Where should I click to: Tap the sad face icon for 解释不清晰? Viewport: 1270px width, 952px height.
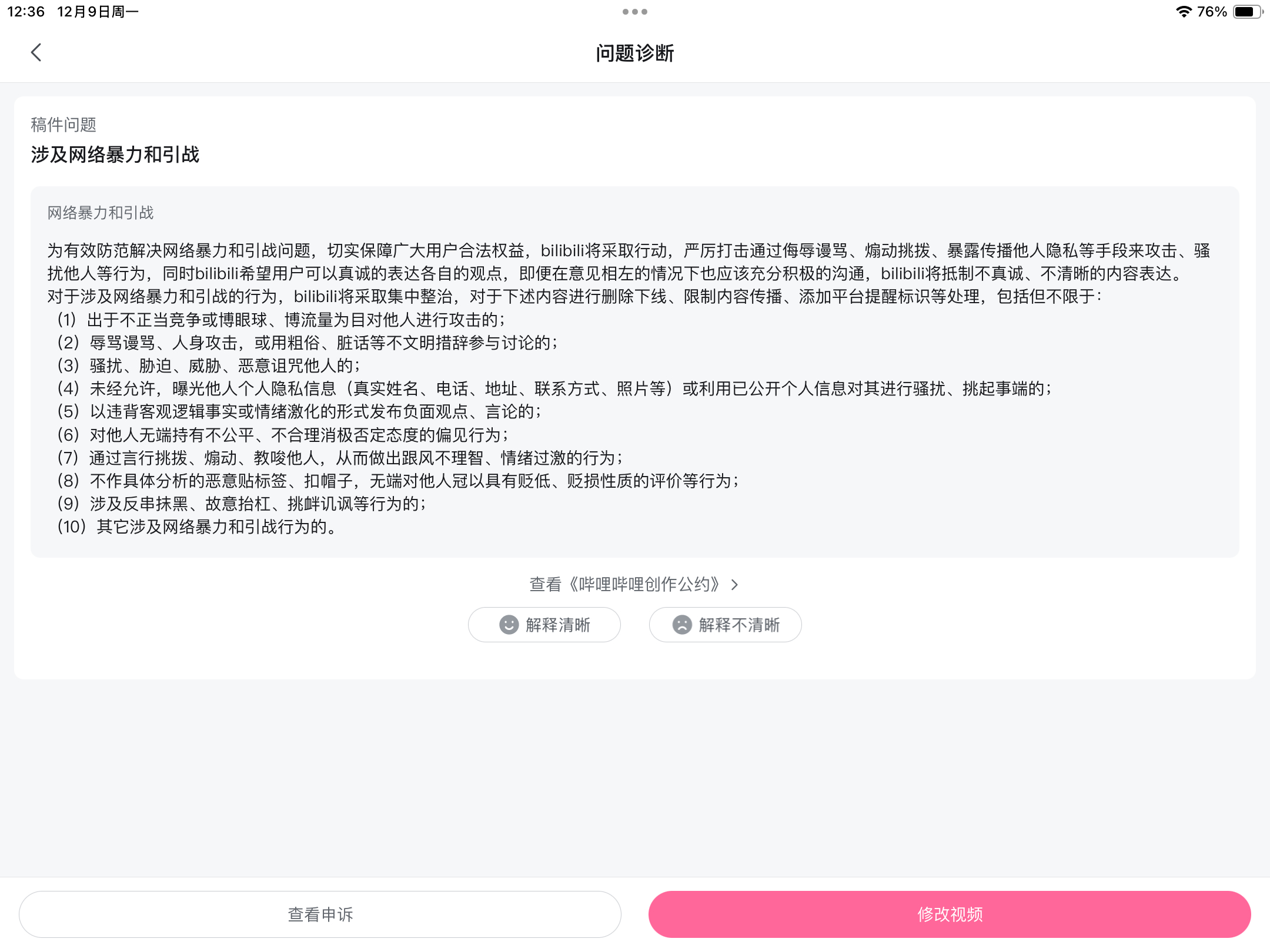pyautogui.click(x=682, y=625)
